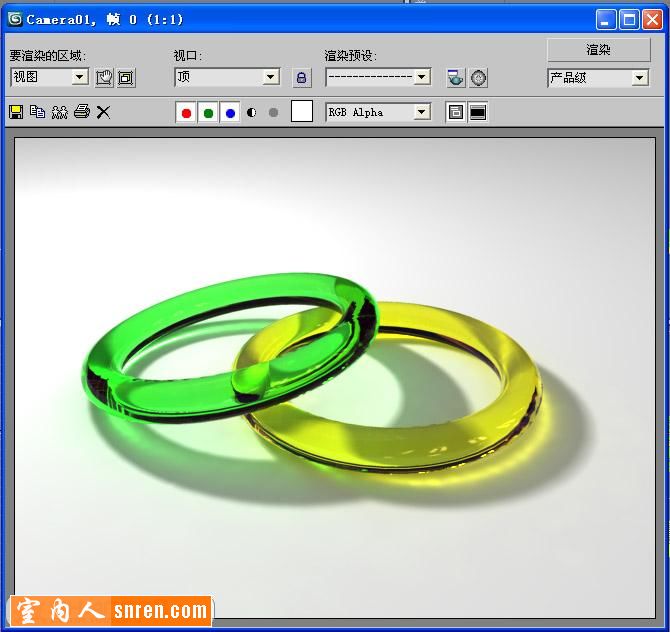Image resolution: width=670 pixels, height=632 pixels.
Task: Toggle the UI display icon
Action: coord(478,112)
